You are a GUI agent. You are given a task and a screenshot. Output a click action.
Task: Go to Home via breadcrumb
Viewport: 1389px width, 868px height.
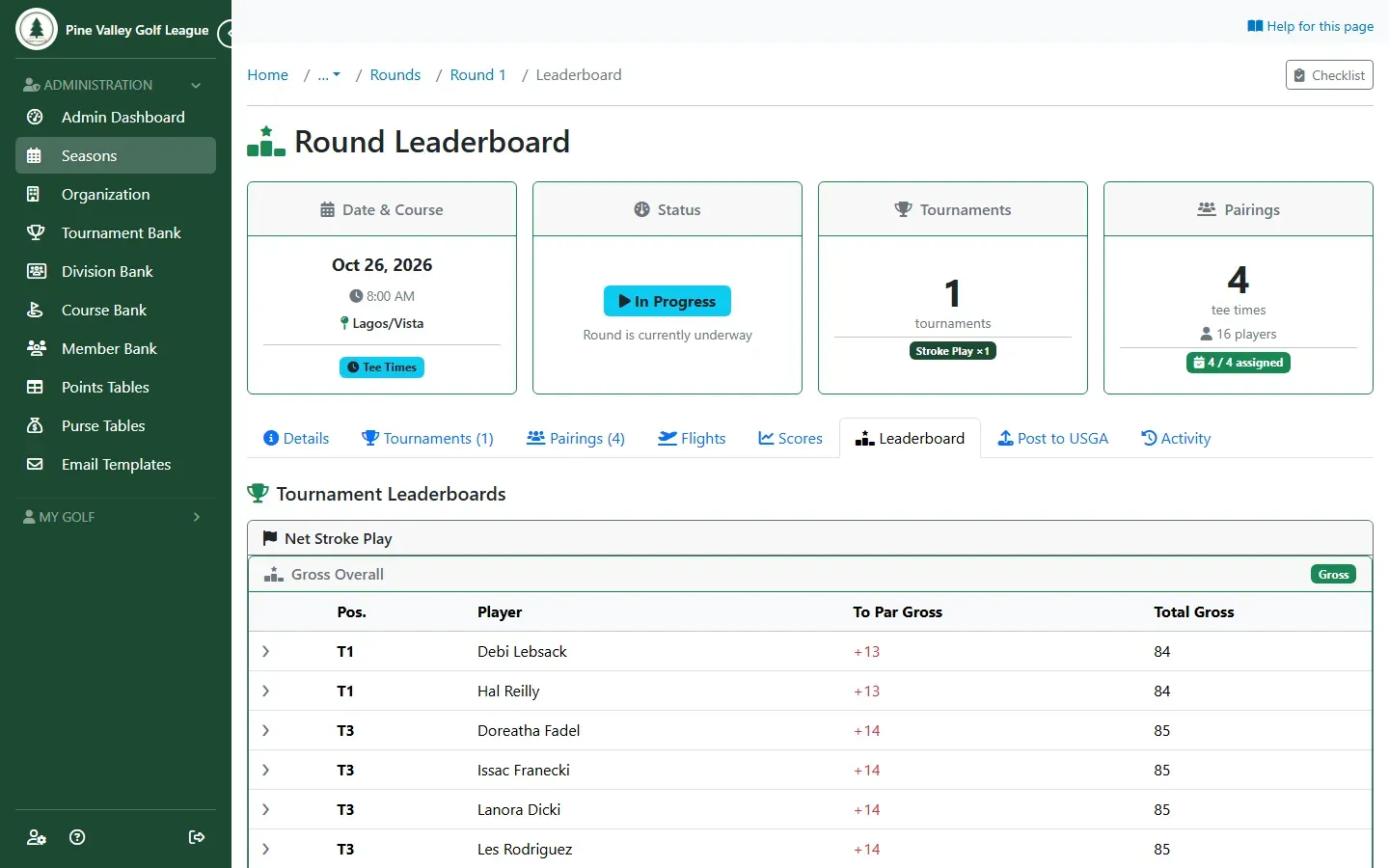[267, 75]
